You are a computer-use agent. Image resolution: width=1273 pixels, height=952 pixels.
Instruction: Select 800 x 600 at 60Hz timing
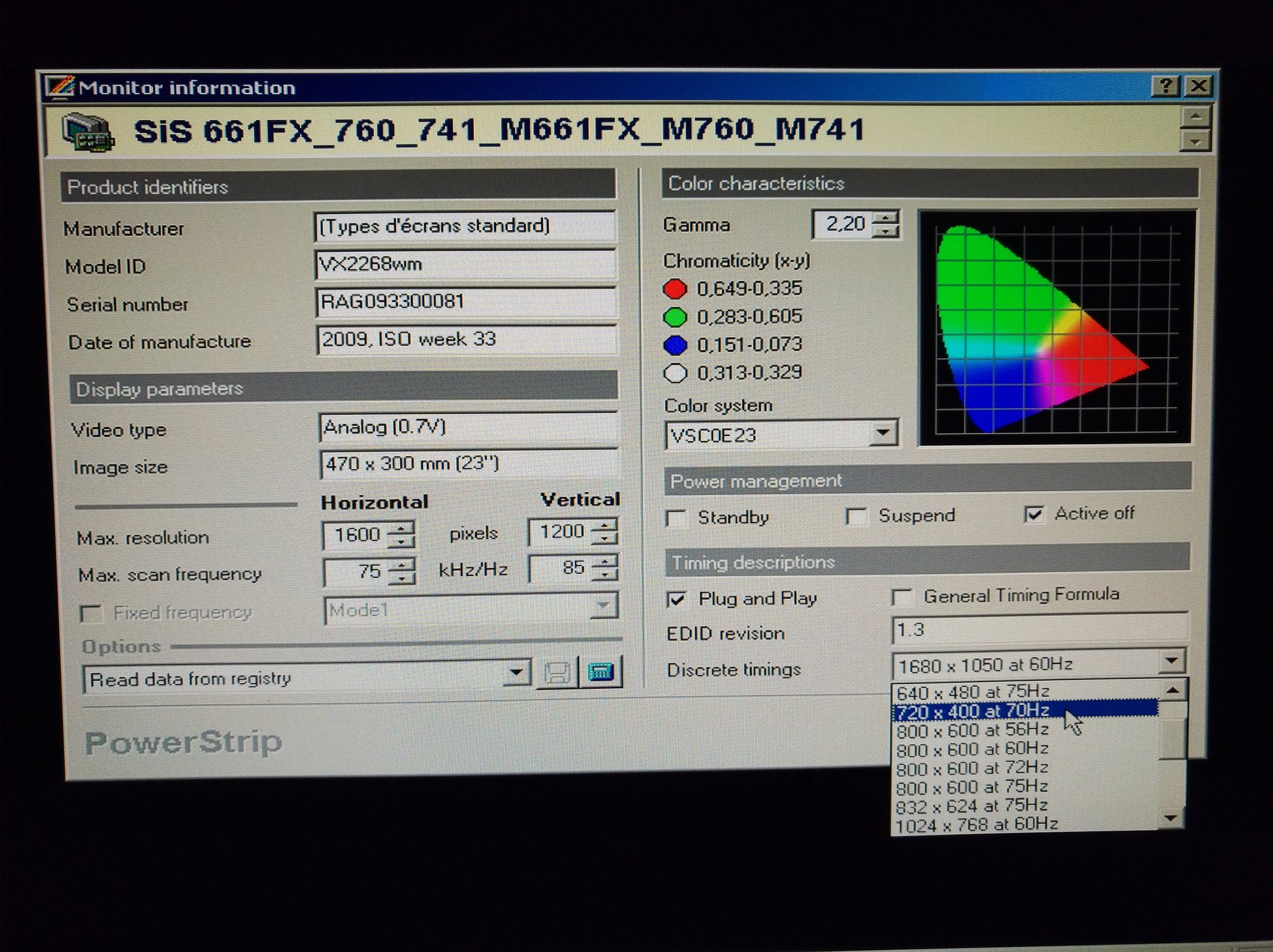click(1025, 749)
